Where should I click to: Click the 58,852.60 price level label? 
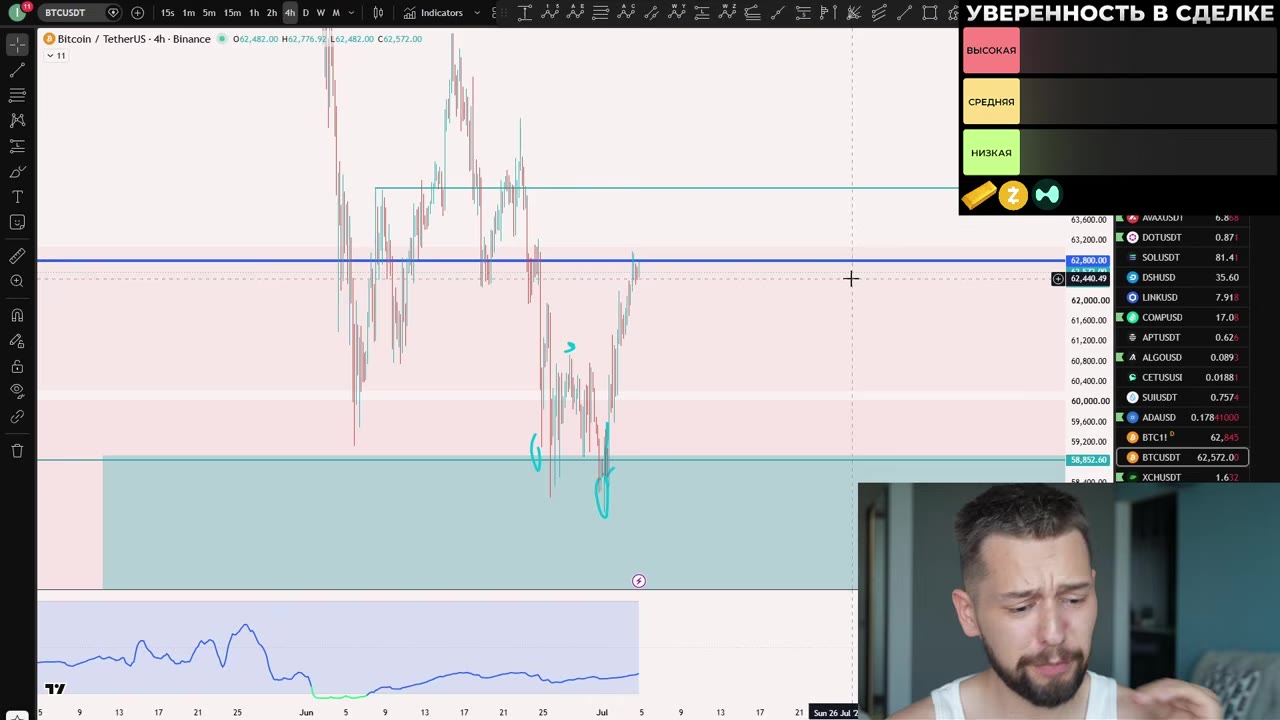pyautogui.click(x=1088, y=460)
